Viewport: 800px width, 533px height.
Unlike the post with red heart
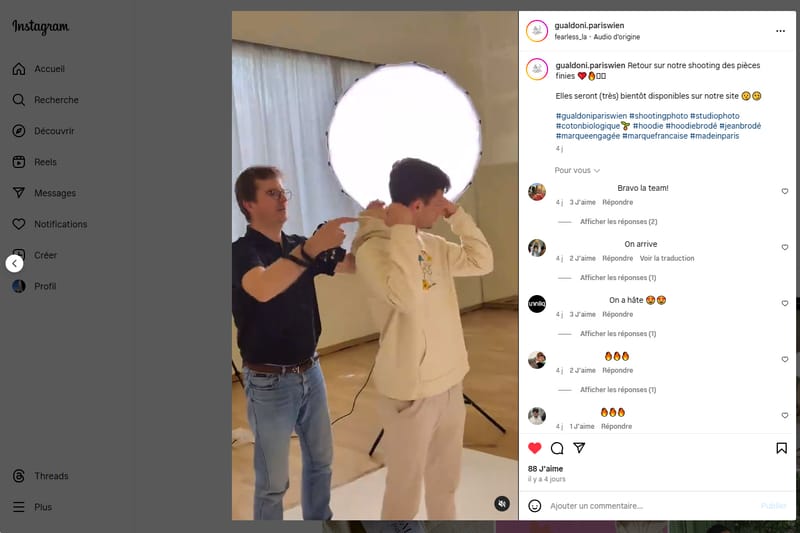pos(535,448)
